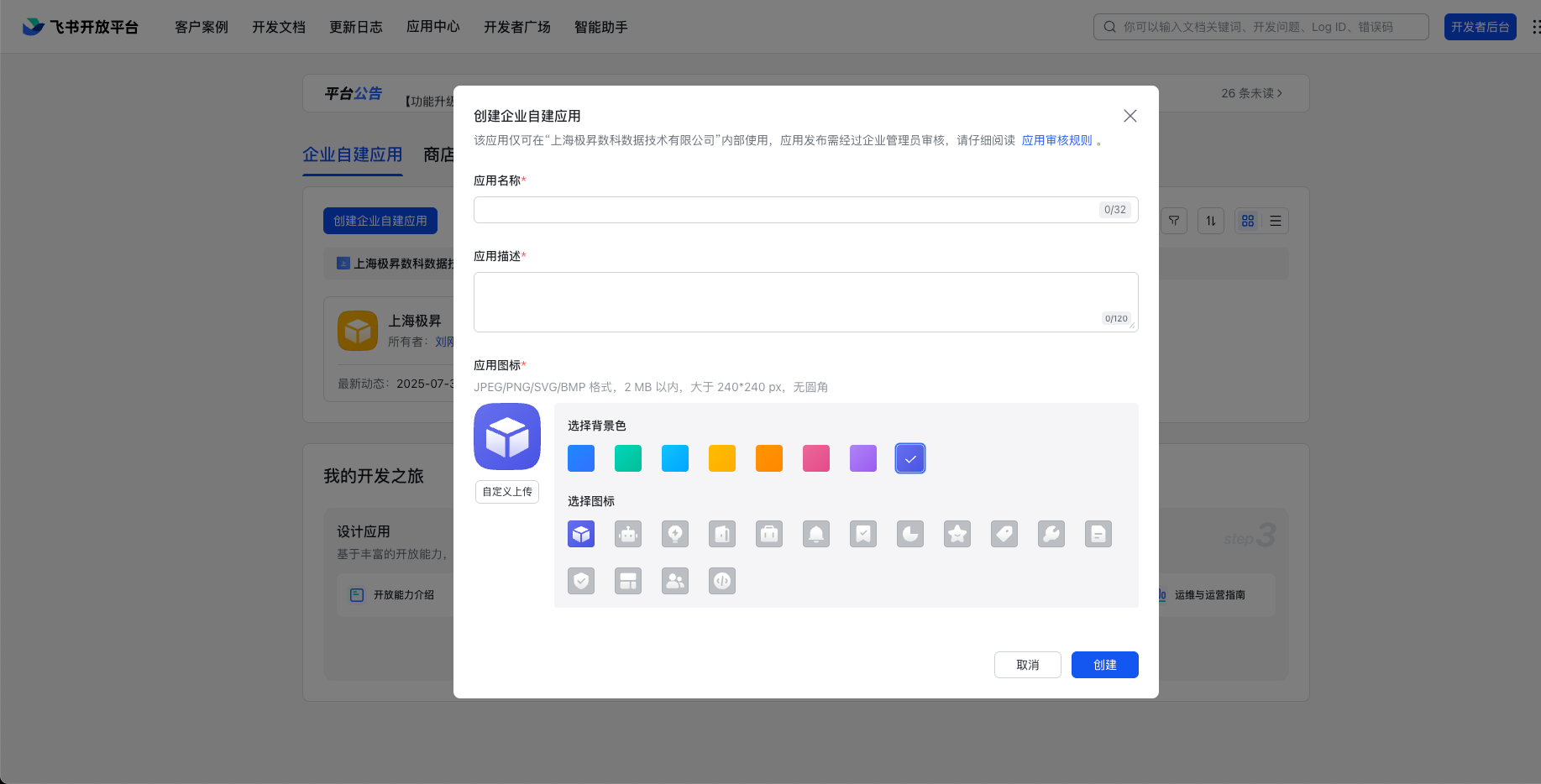
Task: Keep grid view layout enabled
Action: (1247, 221)
